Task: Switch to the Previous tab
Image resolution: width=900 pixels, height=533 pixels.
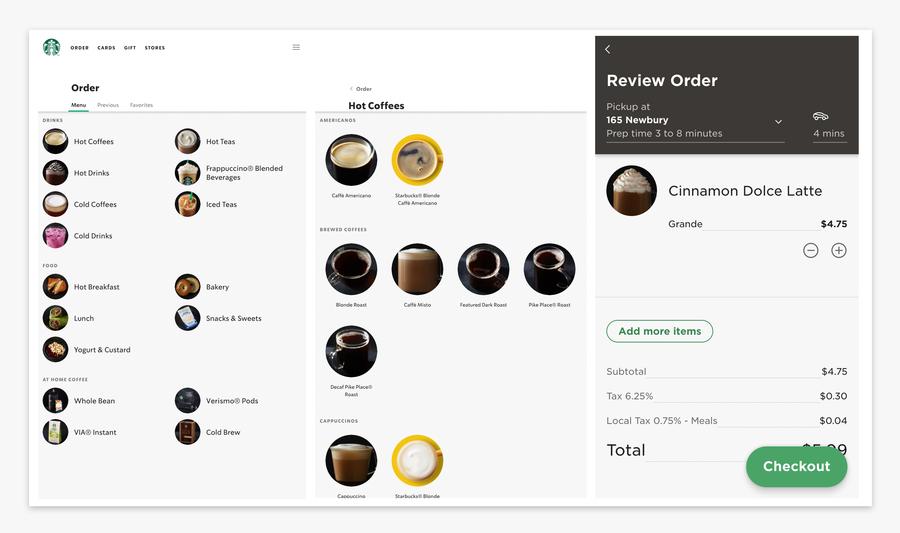Action: point(108,105)
